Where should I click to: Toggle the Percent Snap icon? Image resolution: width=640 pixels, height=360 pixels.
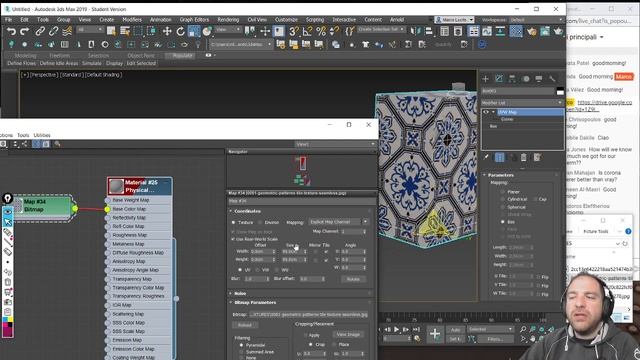point(321,31)
